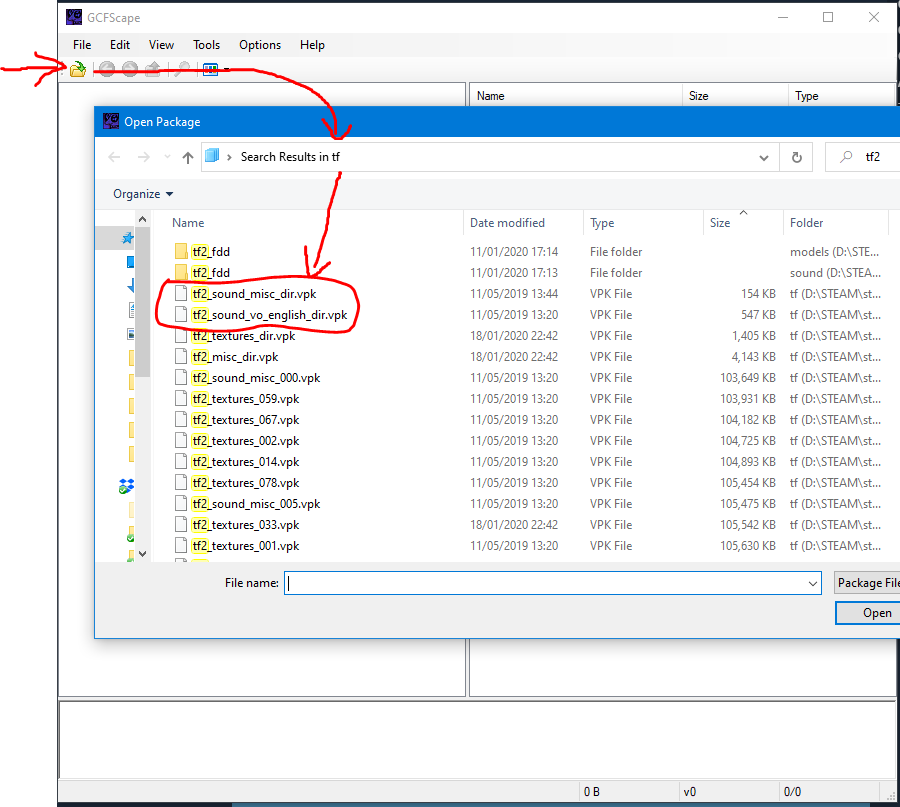Open the View menu
900x807 pixels.
[x=161, y=45]
